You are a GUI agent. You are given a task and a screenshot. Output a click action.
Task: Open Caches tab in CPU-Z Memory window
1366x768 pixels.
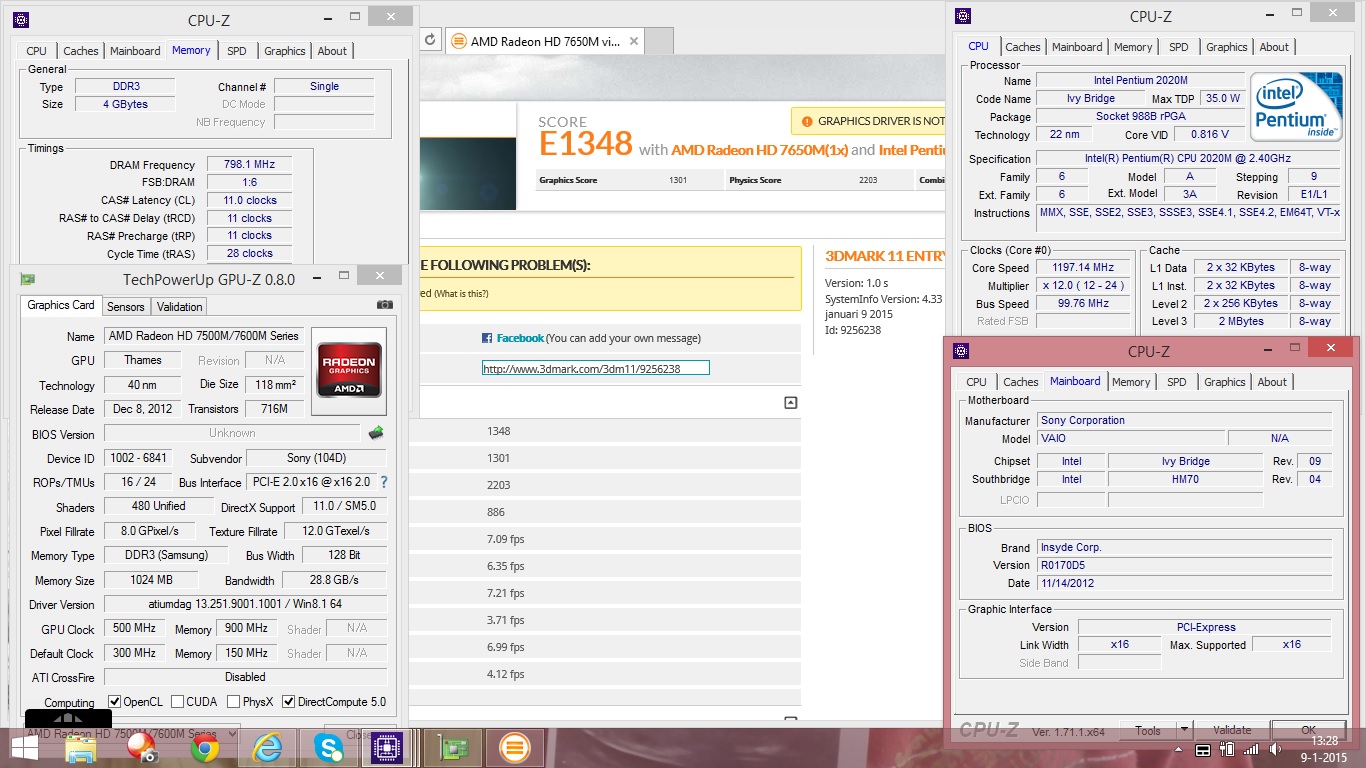(x=81, y=51)
